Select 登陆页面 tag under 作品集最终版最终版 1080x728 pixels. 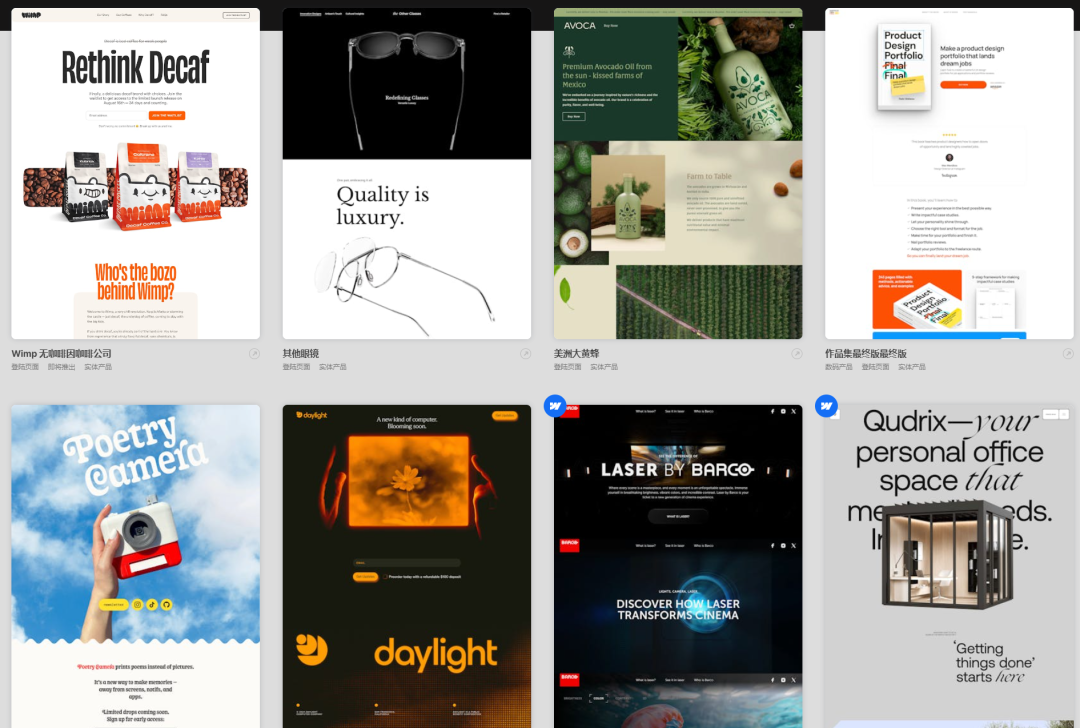(875, 367)
